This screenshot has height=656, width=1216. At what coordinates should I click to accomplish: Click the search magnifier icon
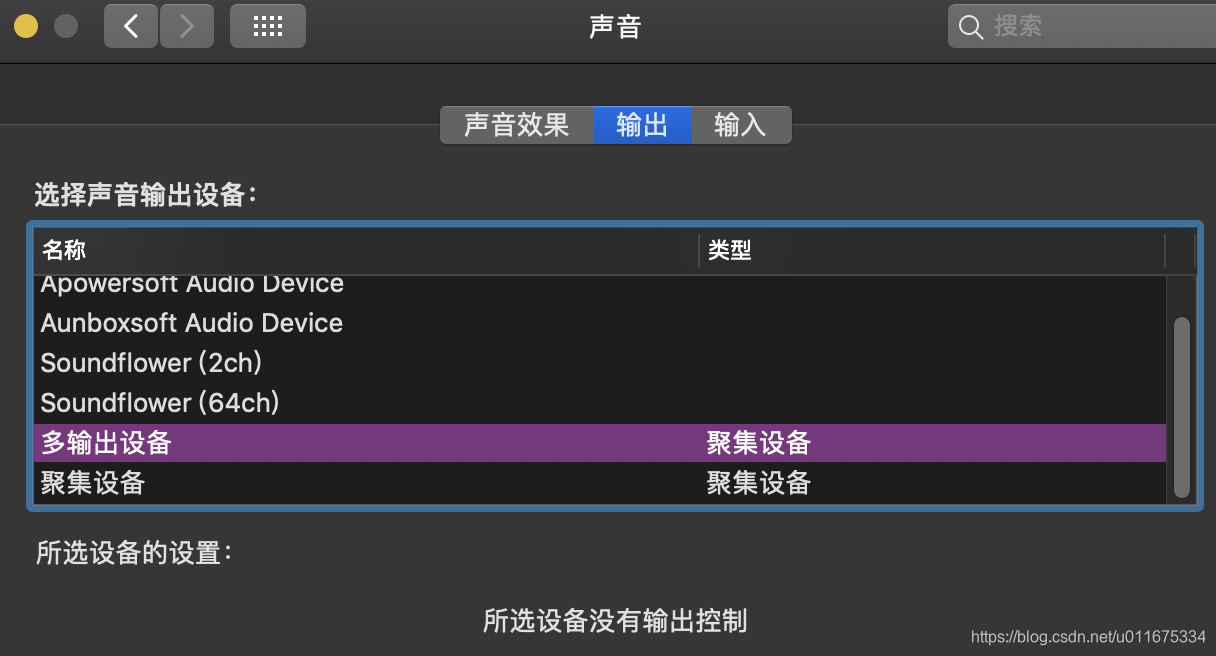tap(970, 27)
